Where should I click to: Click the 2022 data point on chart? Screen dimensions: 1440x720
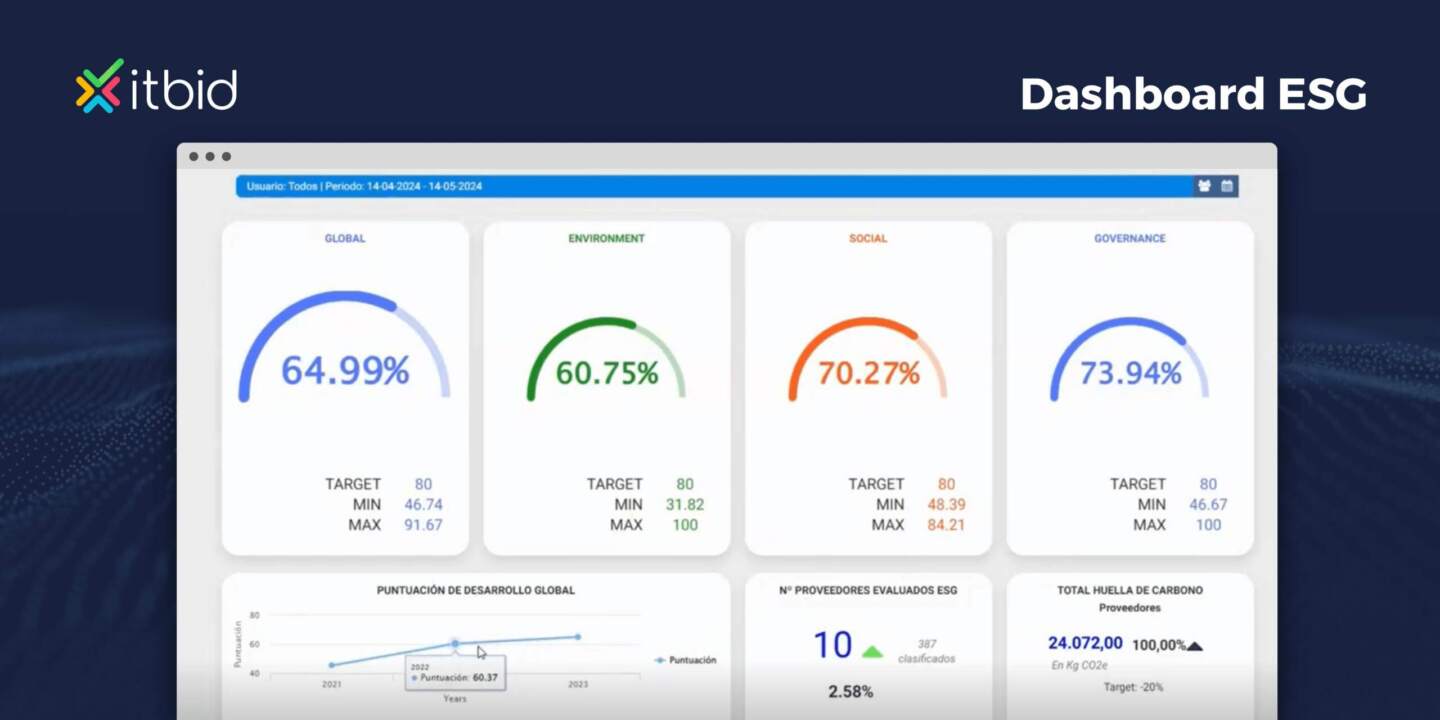(x=455, y=643)
